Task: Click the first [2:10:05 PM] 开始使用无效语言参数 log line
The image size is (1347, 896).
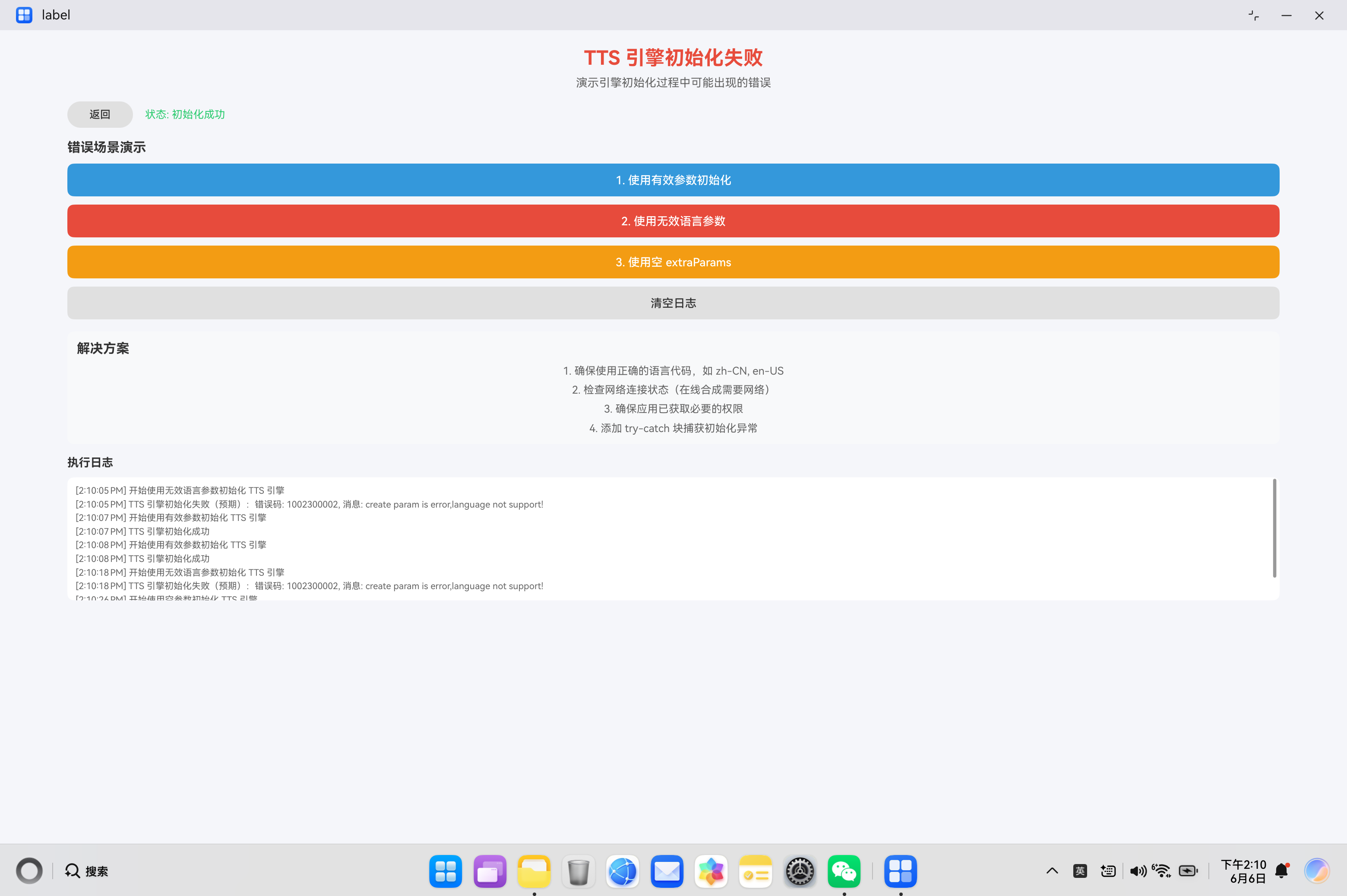Action: click(x=180, y=490)
